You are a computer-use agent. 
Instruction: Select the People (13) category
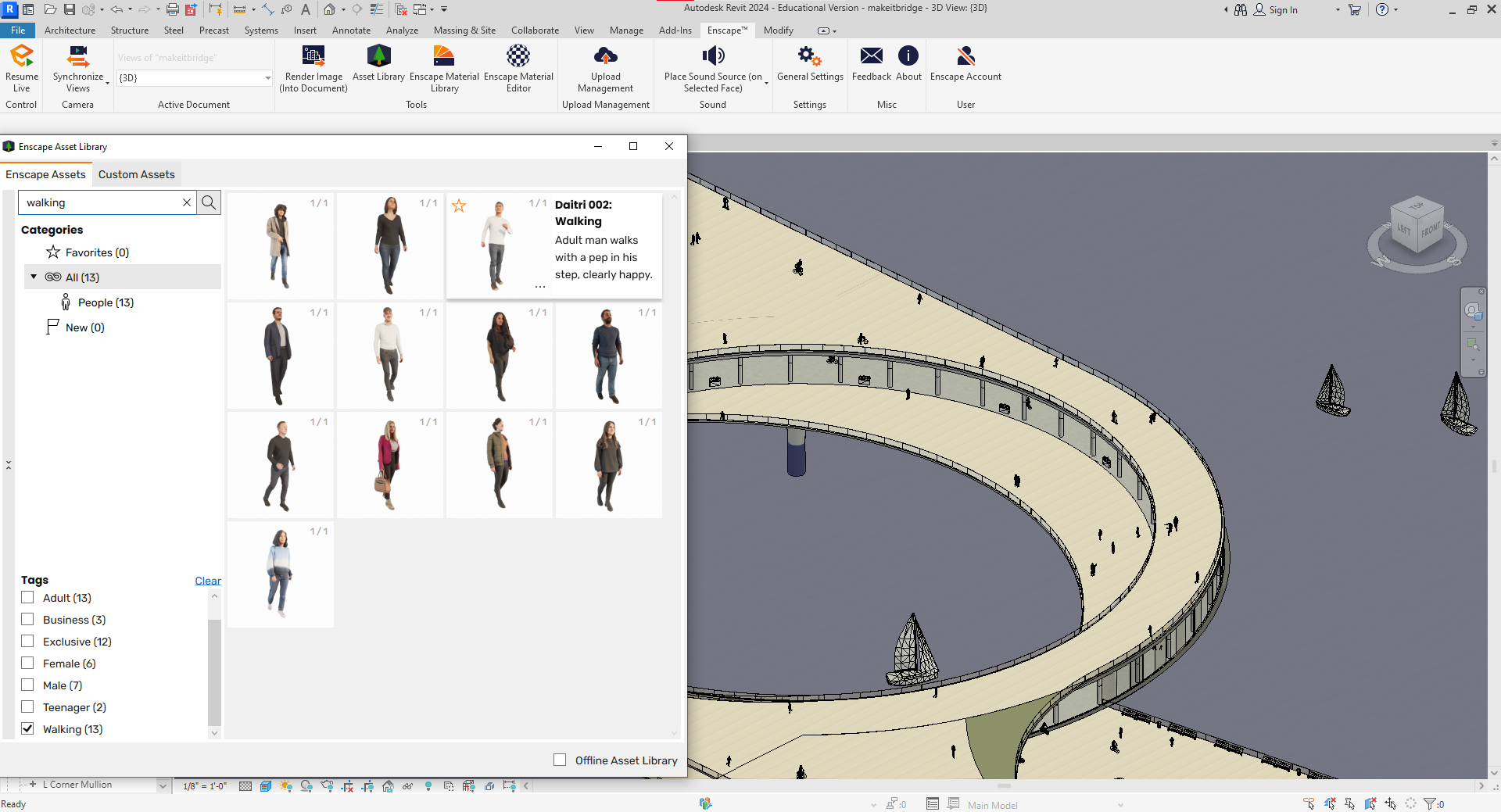point(106,302)
